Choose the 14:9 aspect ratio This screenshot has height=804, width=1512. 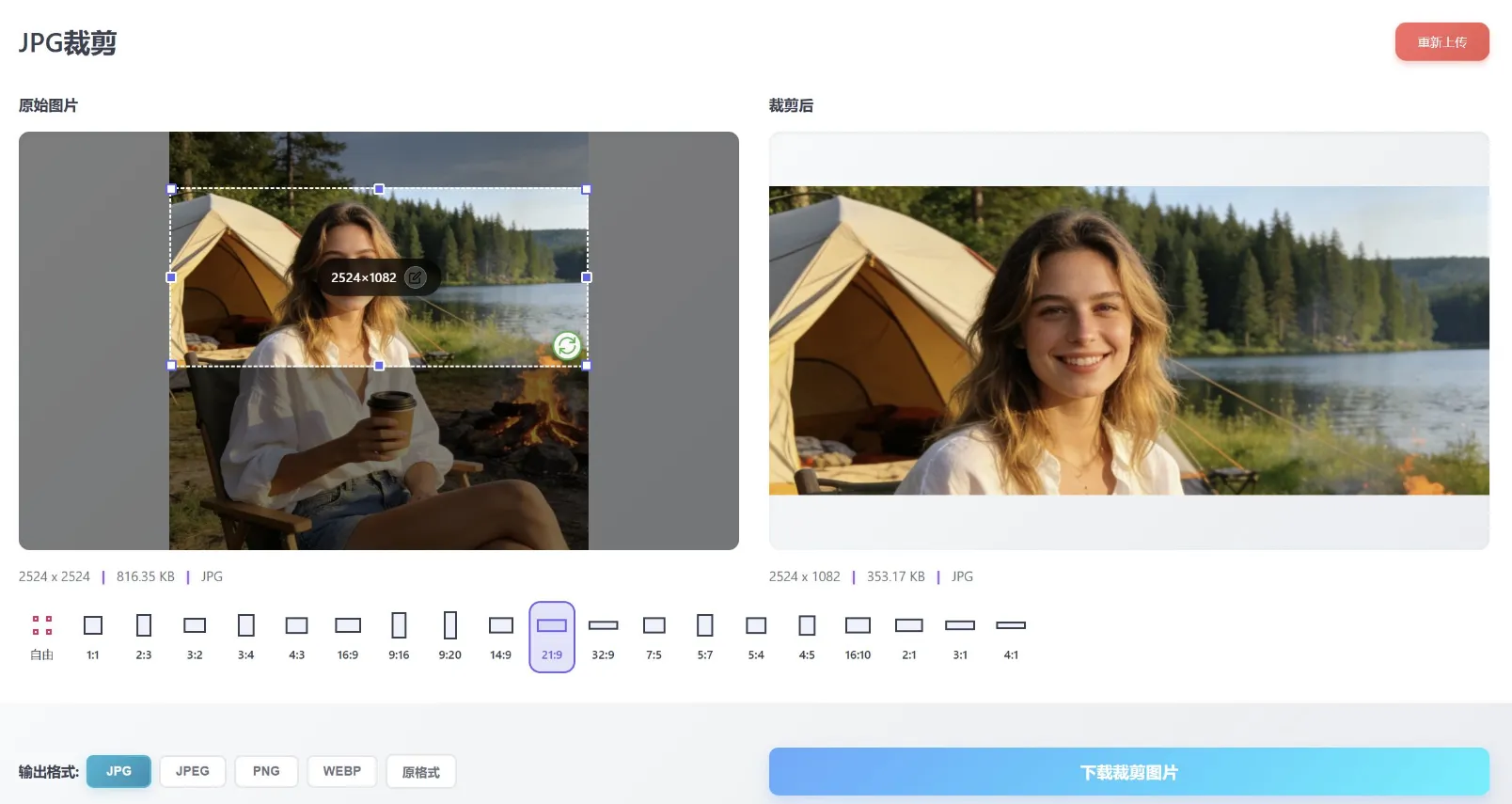tap(501, 637)
